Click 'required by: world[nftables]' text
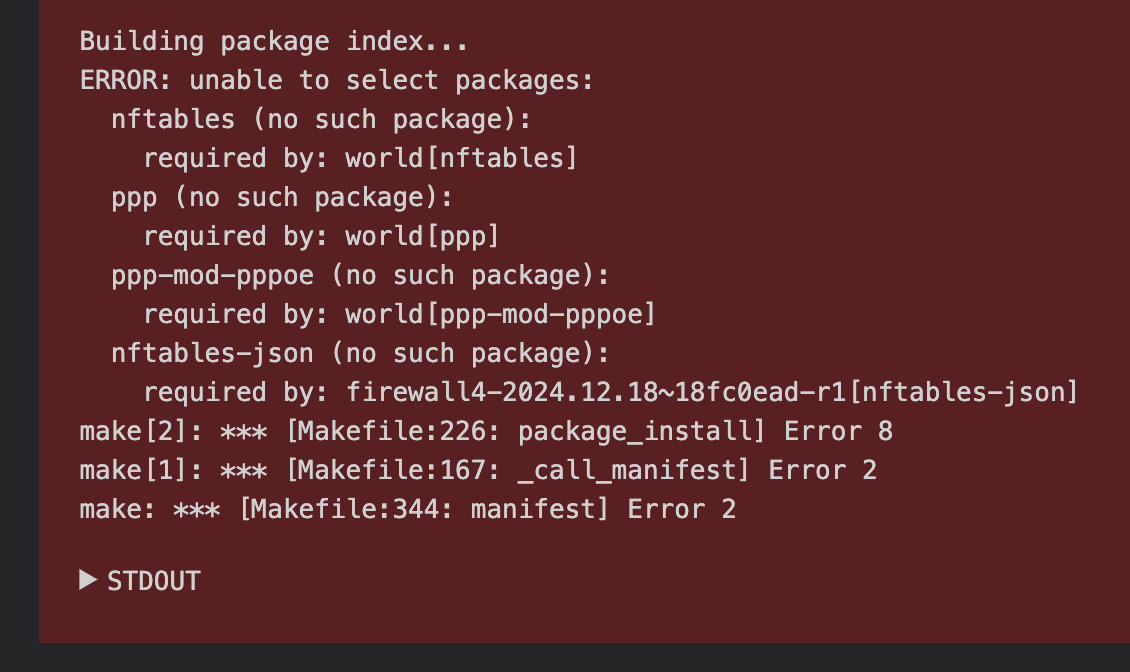Screen dimensions: 1130x672 [360, 158]
